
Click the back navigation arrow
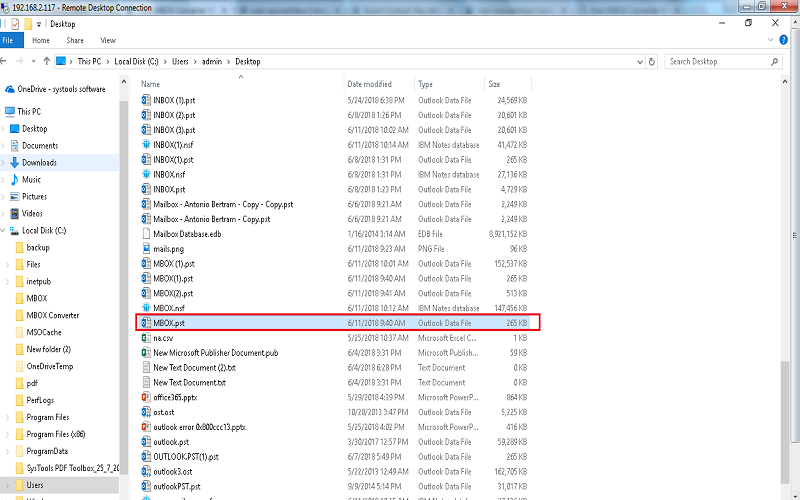(x=4, y=61)
